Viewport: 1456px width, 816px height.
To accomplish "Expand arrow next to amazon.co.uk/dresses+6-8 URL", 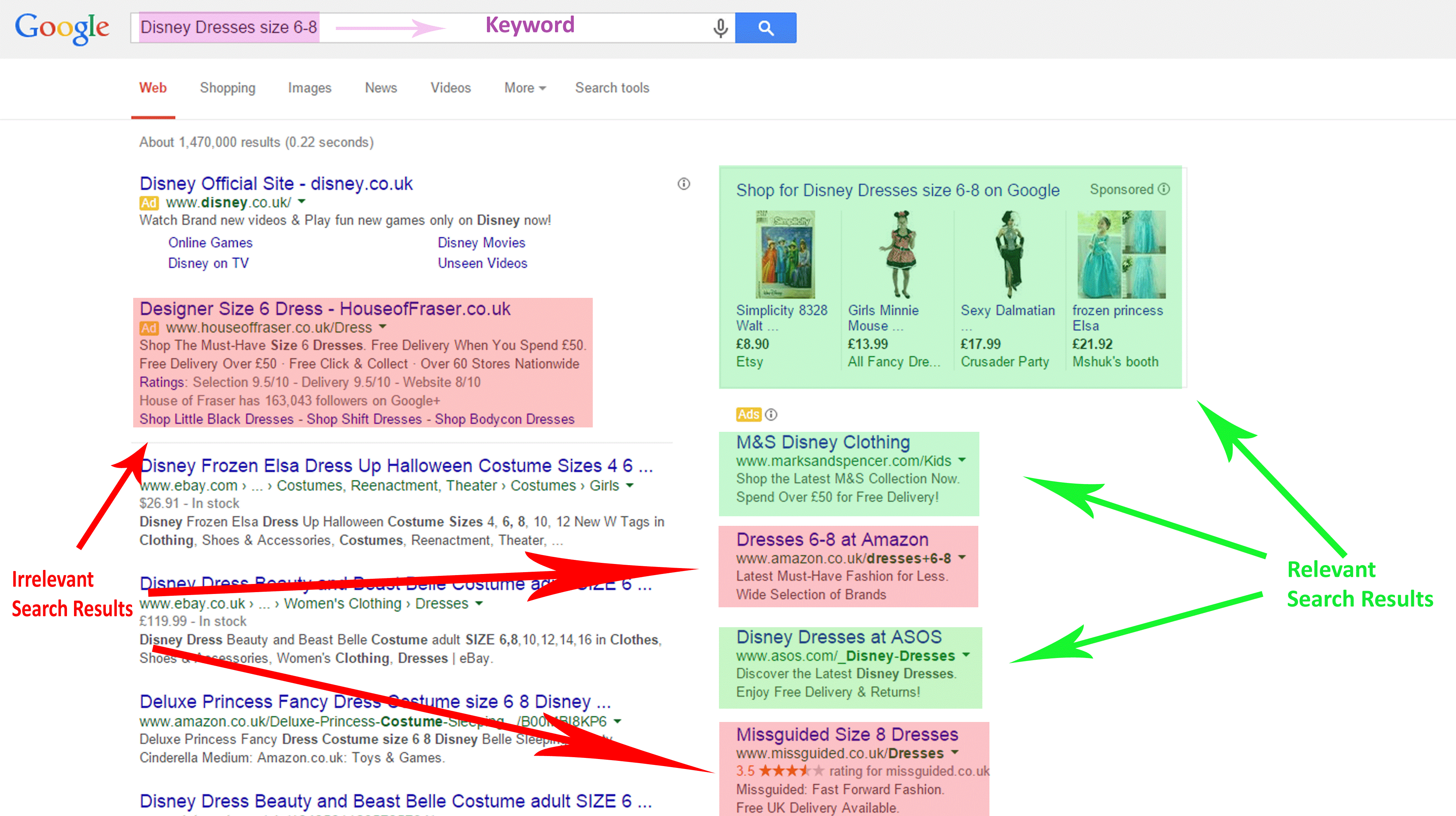I will [962, 557].
